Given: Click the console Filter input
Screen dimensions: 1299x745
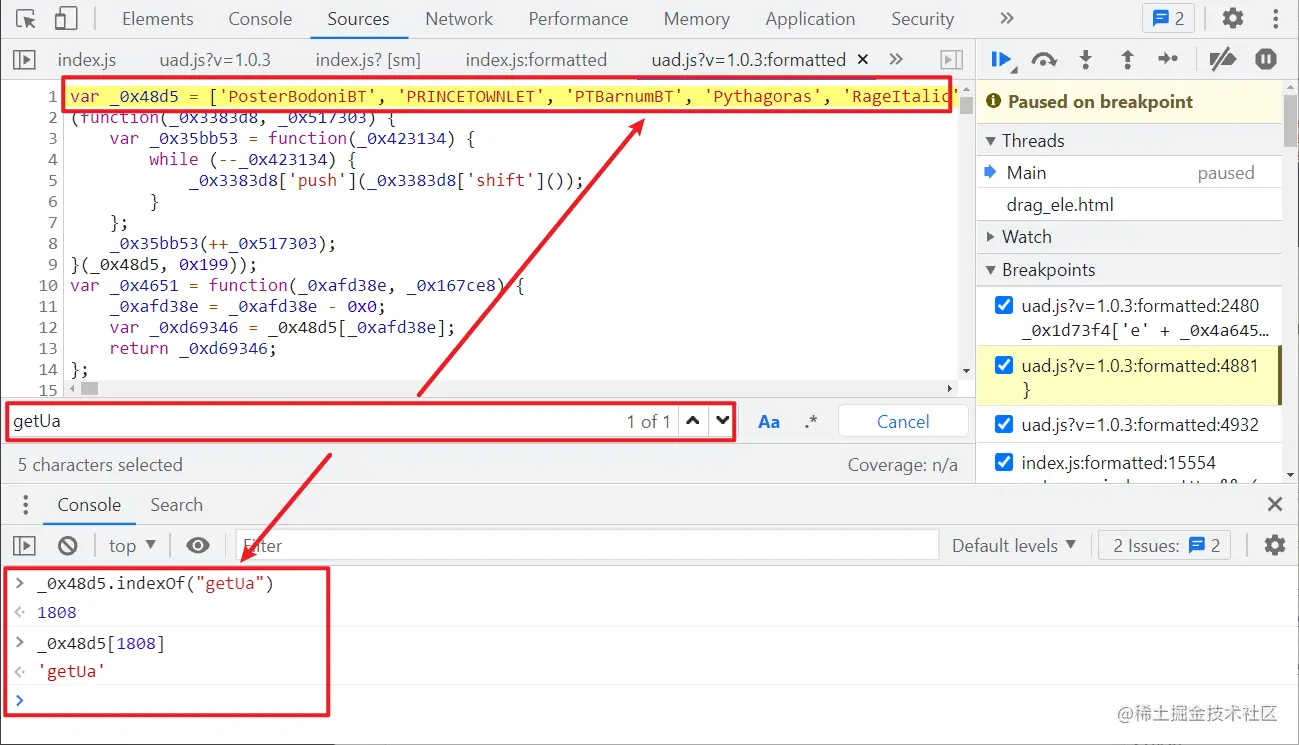Looking at the screenshot, I should click(587, 545).
